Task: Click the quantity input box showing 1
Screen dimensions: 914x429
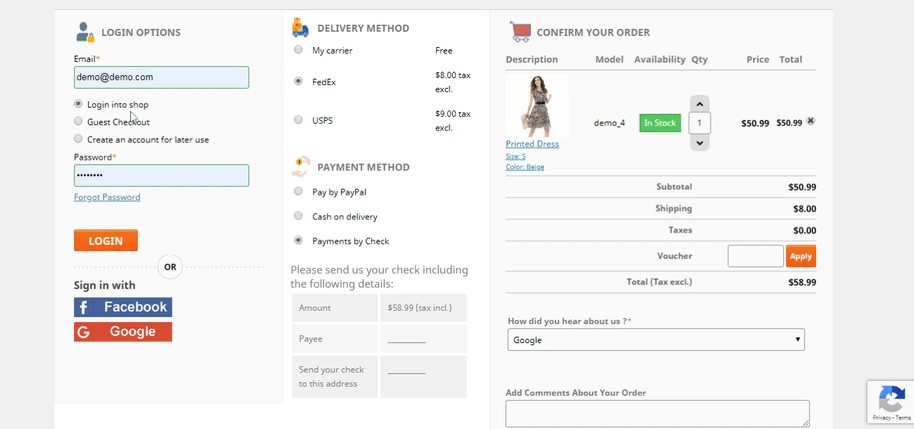Action: pyautogui.click(x=699, y=123)
